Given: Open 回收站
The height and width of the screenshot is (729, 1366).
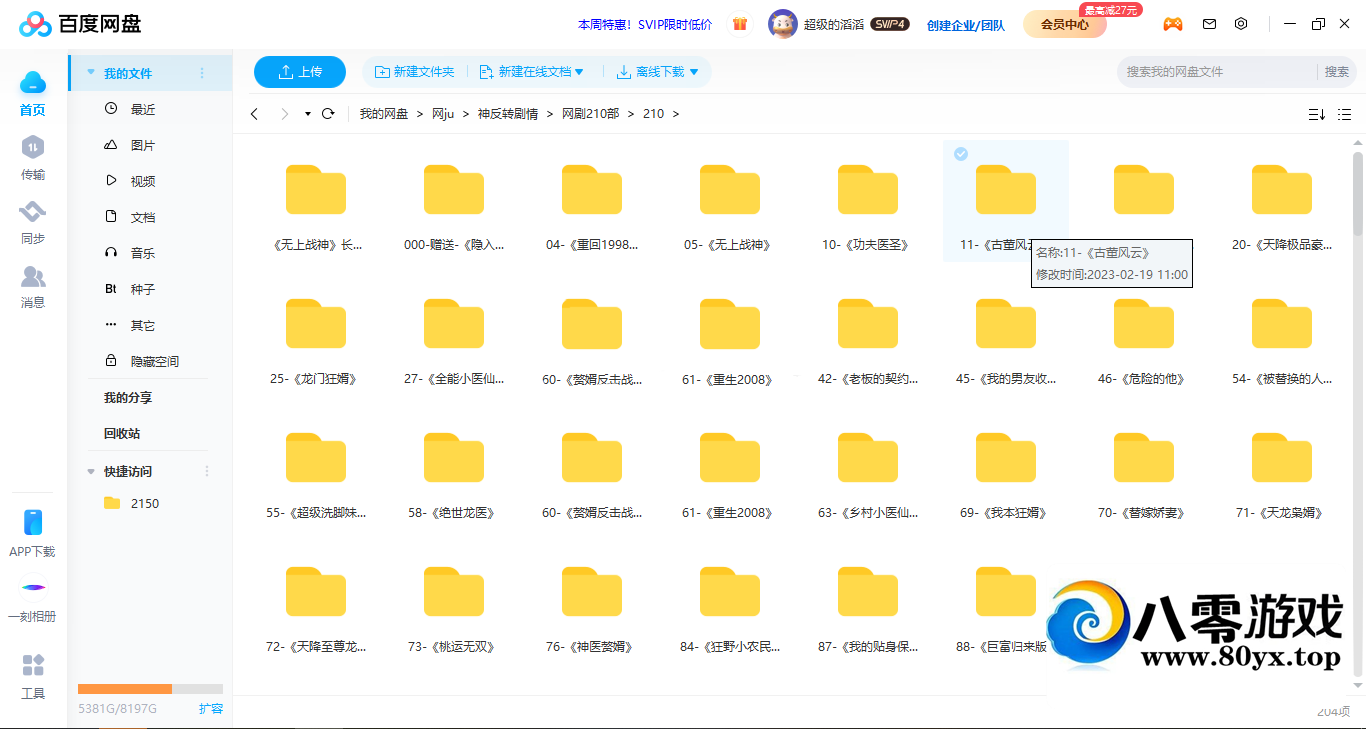Looking at the screenshot, I should point(122,434).
